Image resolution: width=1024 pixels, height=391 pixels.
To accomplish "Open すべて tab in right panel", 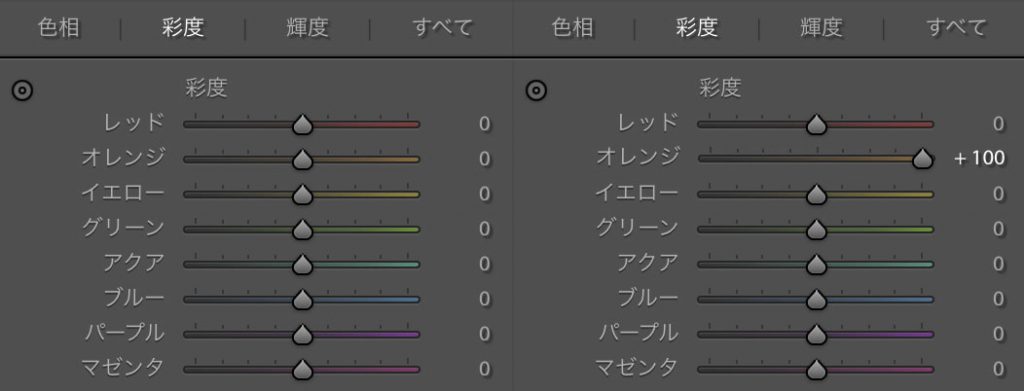I will [957, 28].
